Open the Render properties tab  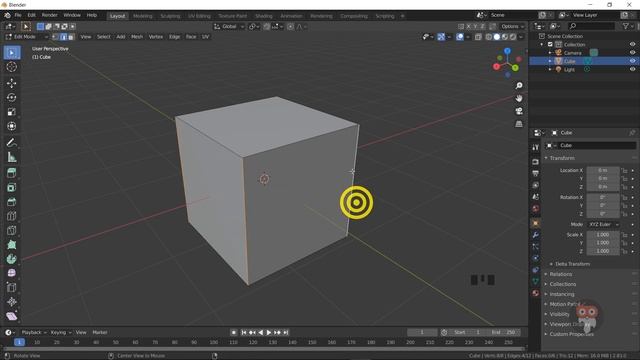(x=536, y=162)
